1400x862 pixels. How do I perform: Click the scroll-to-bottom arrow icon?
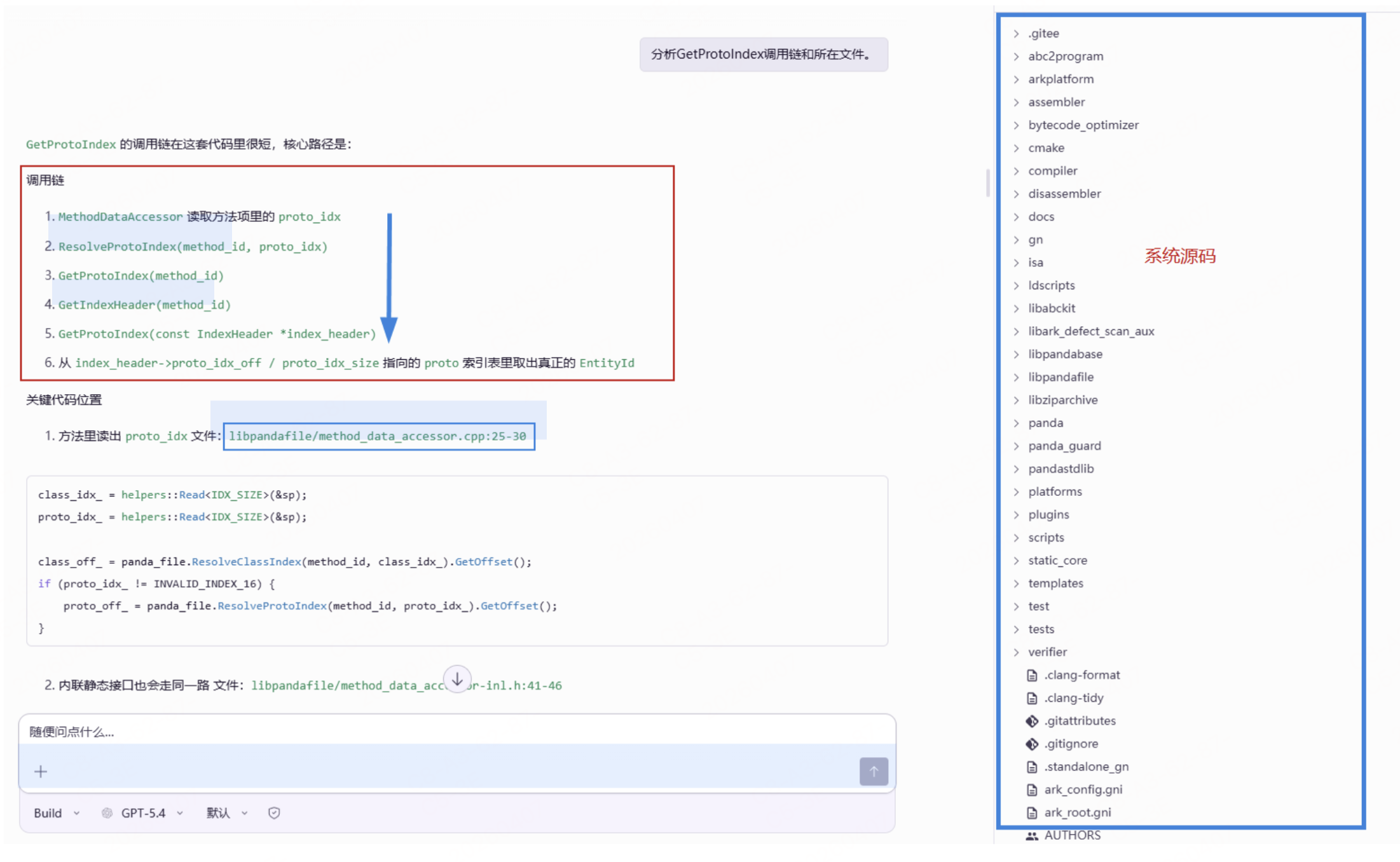(x=457, y=680)
